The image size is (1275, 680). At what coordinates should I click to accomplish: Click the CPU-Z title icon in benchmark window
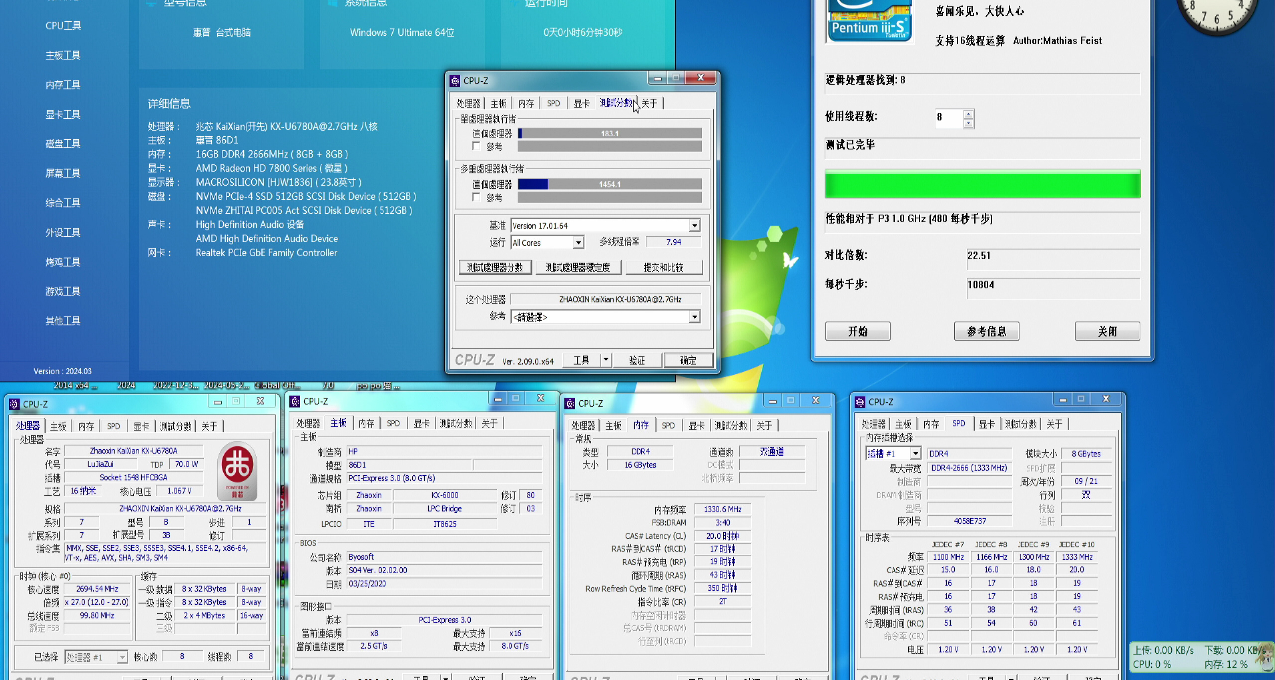coord(456,80)
